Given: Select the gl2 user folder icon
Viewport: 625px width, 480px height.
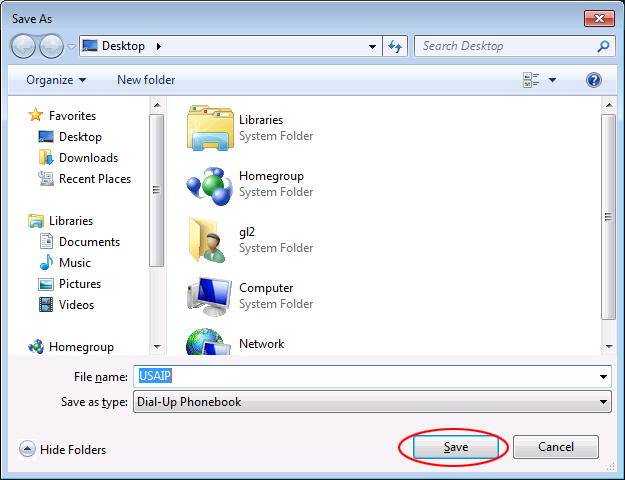Looking at the screenshot, I should tap(207, 240).
